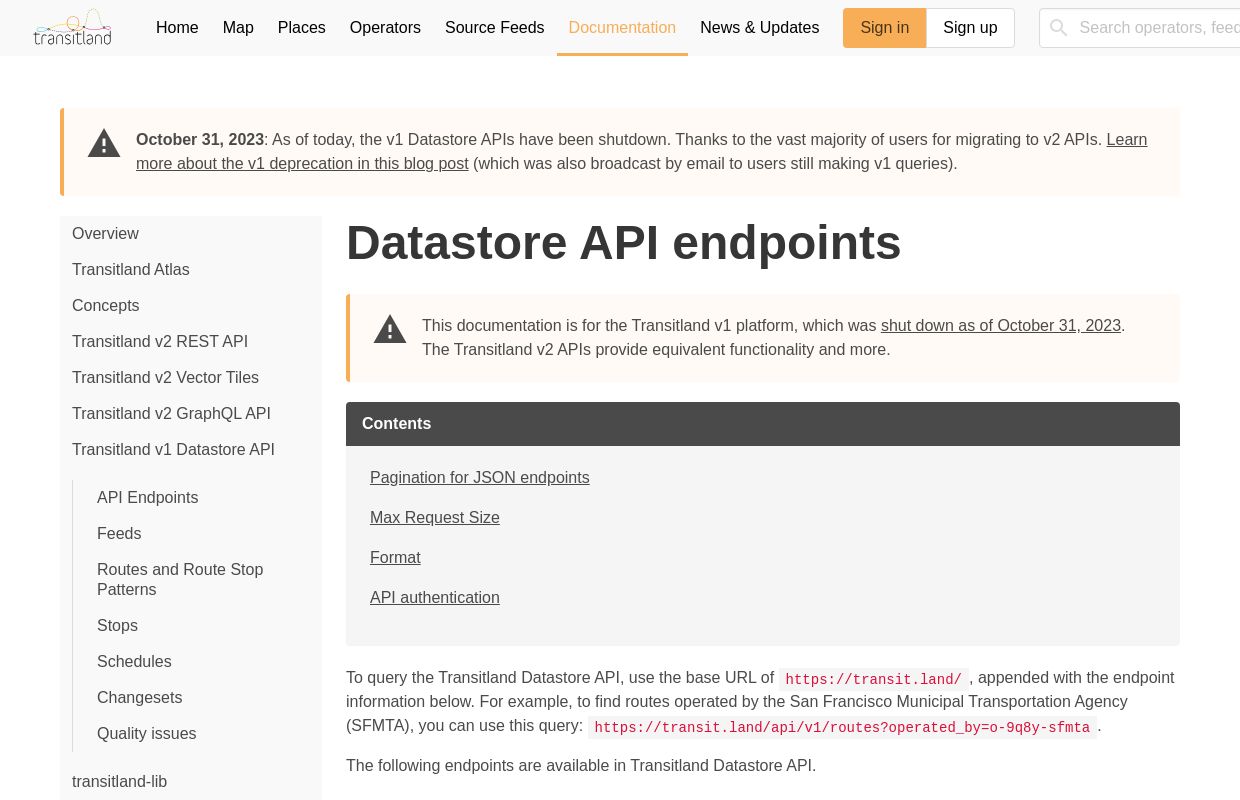The width and height of the screenshot is (1240, 800).
Task: Jump to Max Request Size section
Action: pos(434,518)
